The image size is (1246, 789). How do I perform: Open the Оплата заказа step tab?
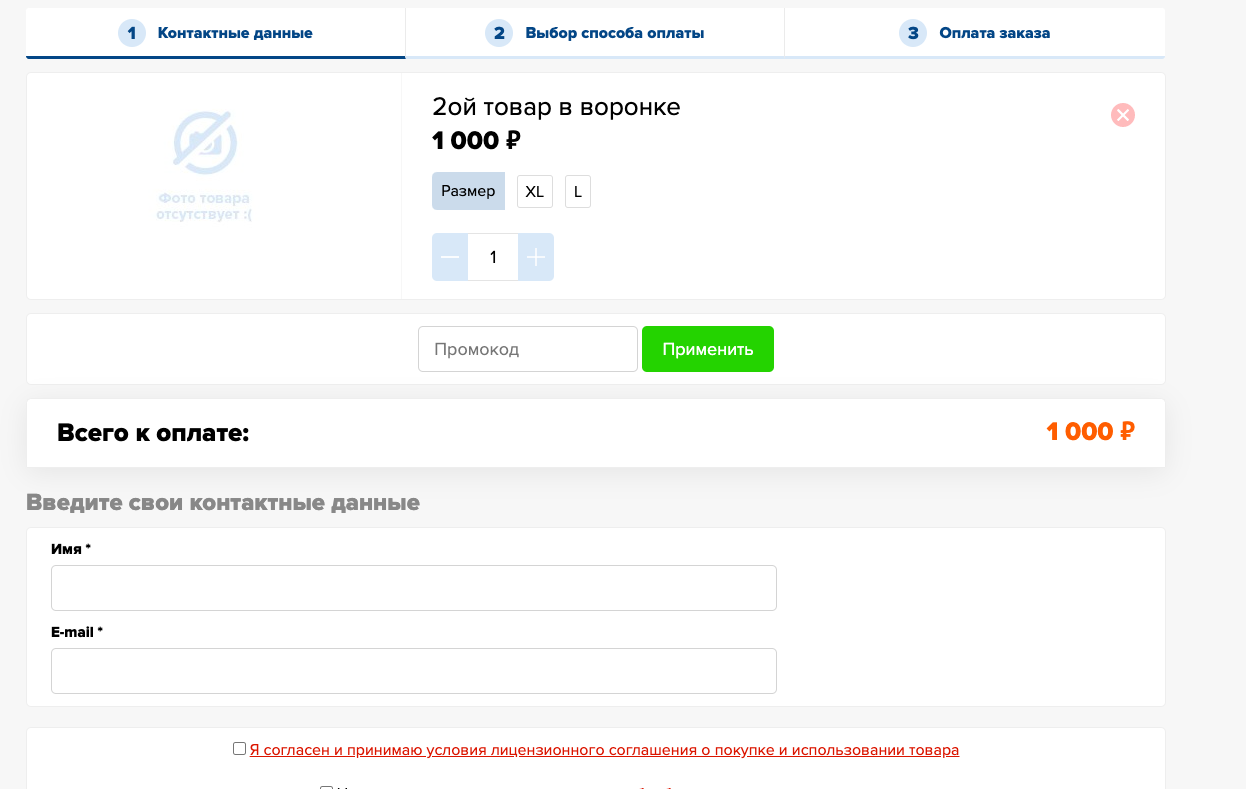click(x=975, y=33)
